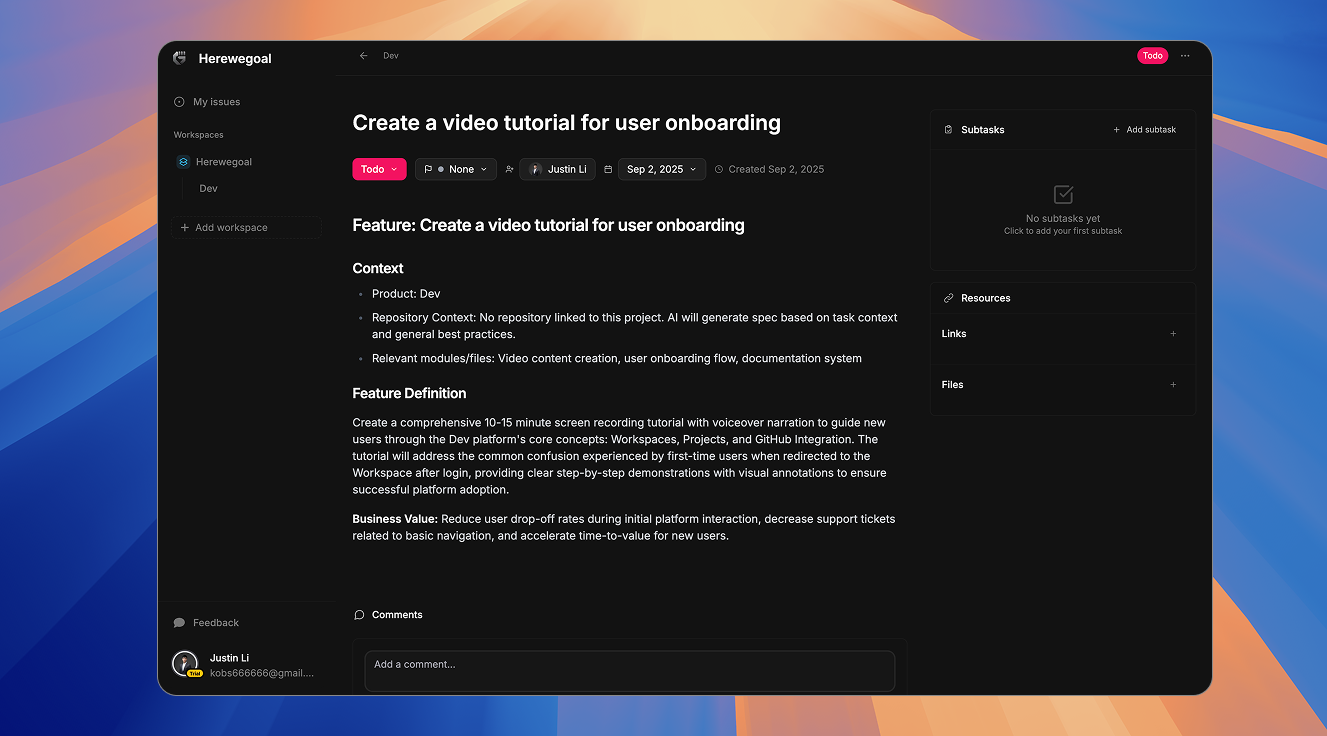Click the calendar icon beside due date

pos(608,170)
